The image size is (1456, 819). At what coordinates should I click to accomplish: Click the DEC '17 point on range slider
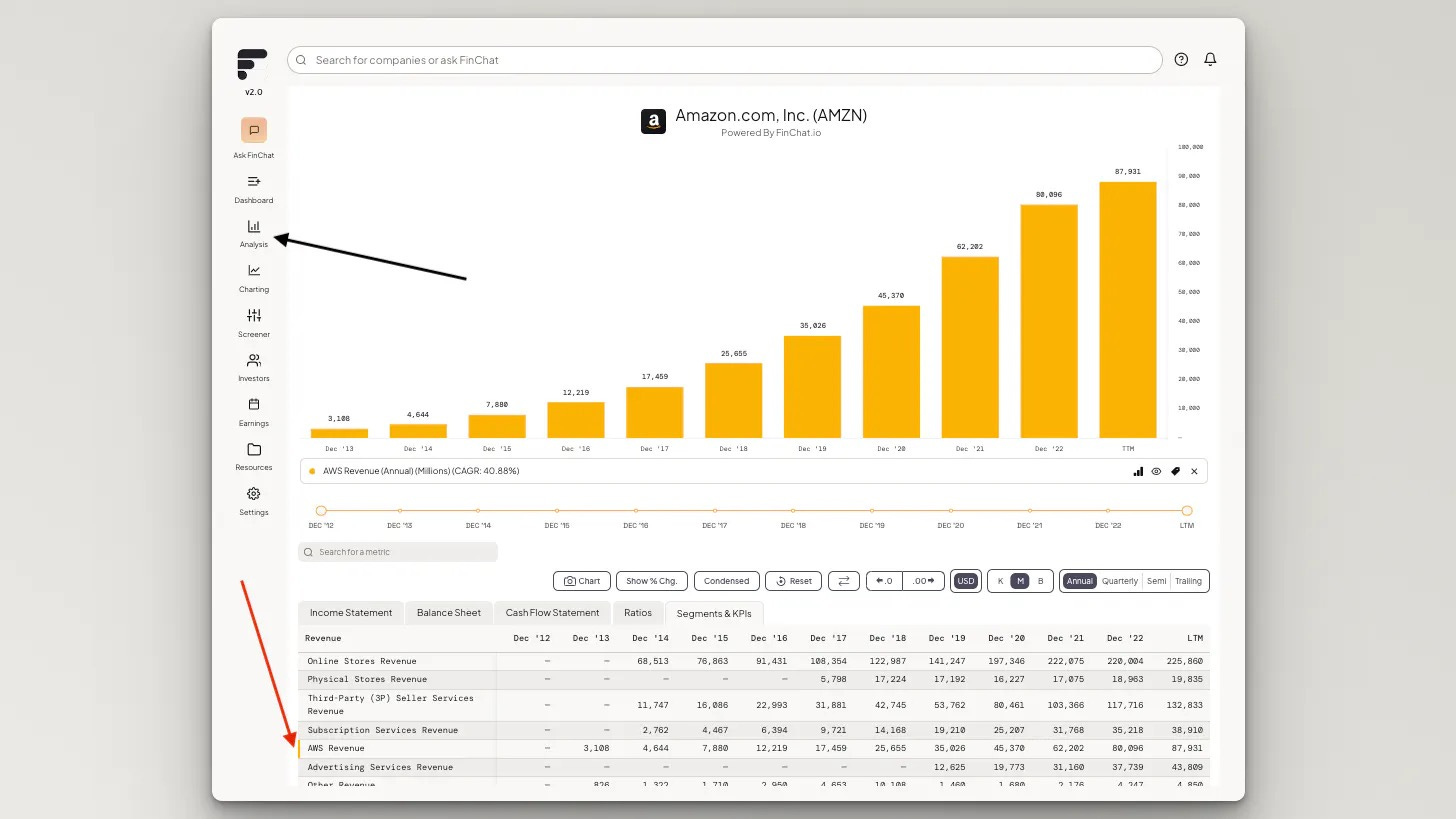[x=714, y=510]
